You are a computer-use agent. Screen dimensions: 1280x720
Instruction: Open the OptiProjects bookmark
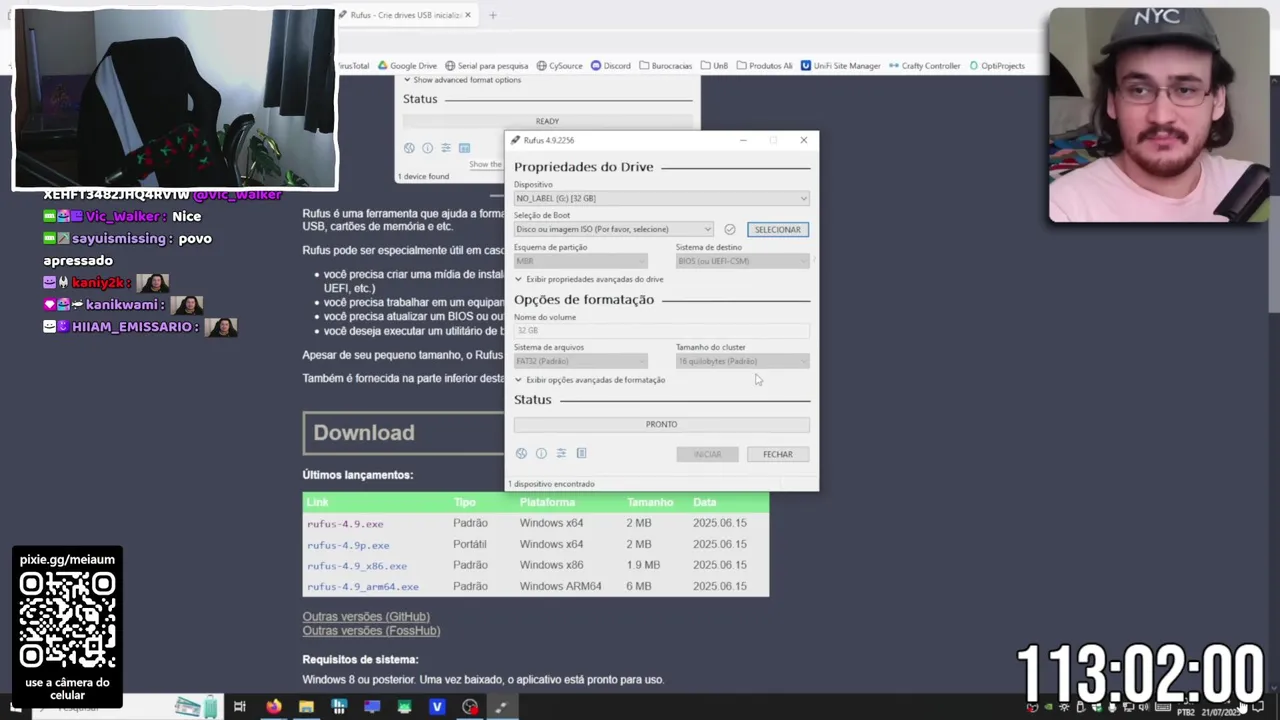click(x=996, y=66)
